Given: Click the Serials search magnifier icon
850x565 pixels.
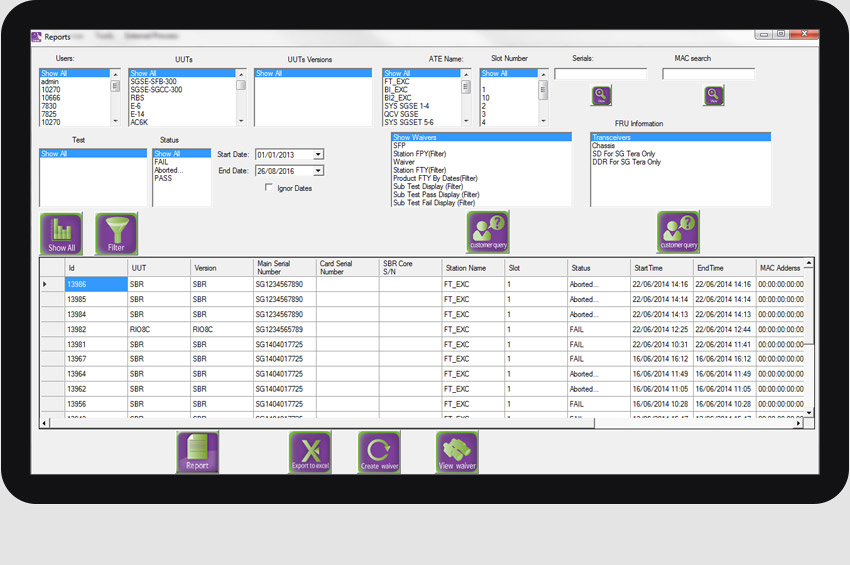Looking at the screenshot, I should coord(602,96).
